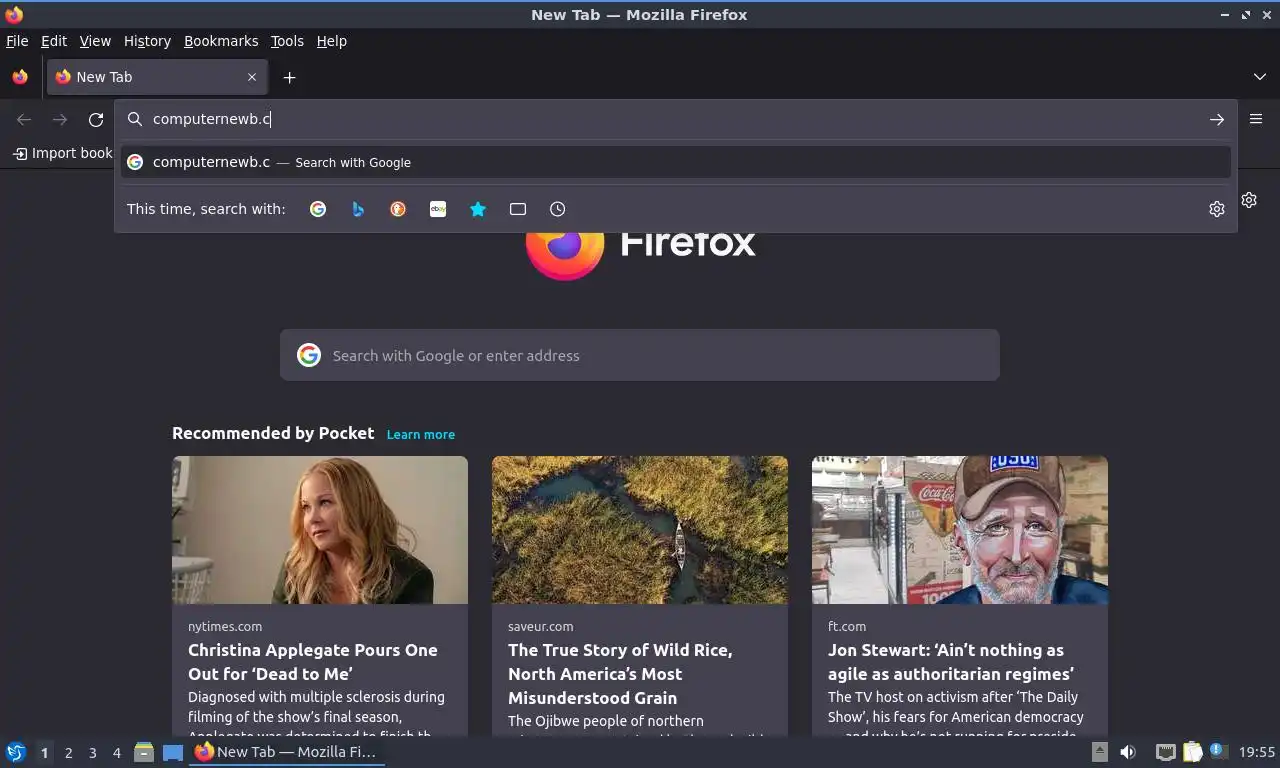The height and width of the screenshot is (768, 1280).
Task: Click the removable media eject tray icon
Action: (1099, 752)
